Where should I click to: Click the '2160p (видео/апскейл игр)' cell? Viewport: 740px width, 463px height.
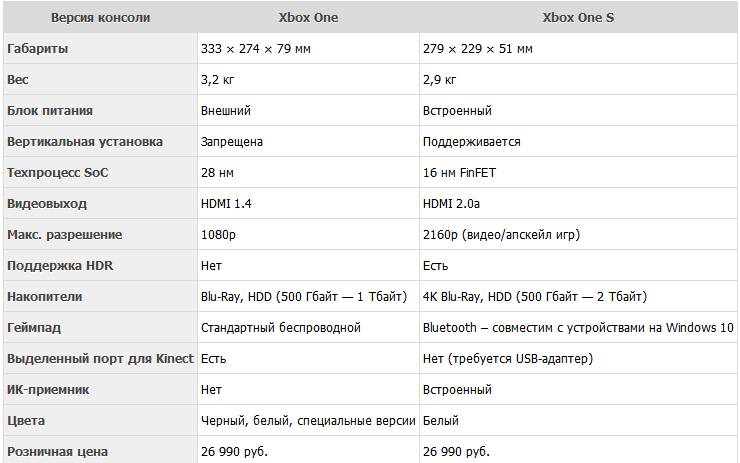coord(501,234)
